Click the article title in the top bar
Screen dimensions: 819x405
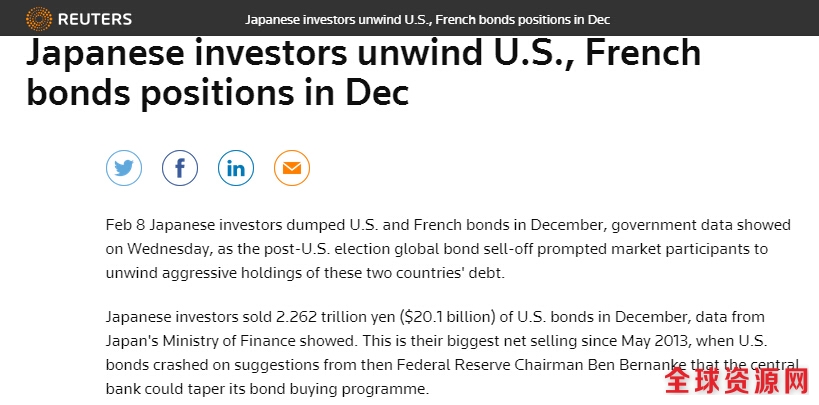point(427,20)
